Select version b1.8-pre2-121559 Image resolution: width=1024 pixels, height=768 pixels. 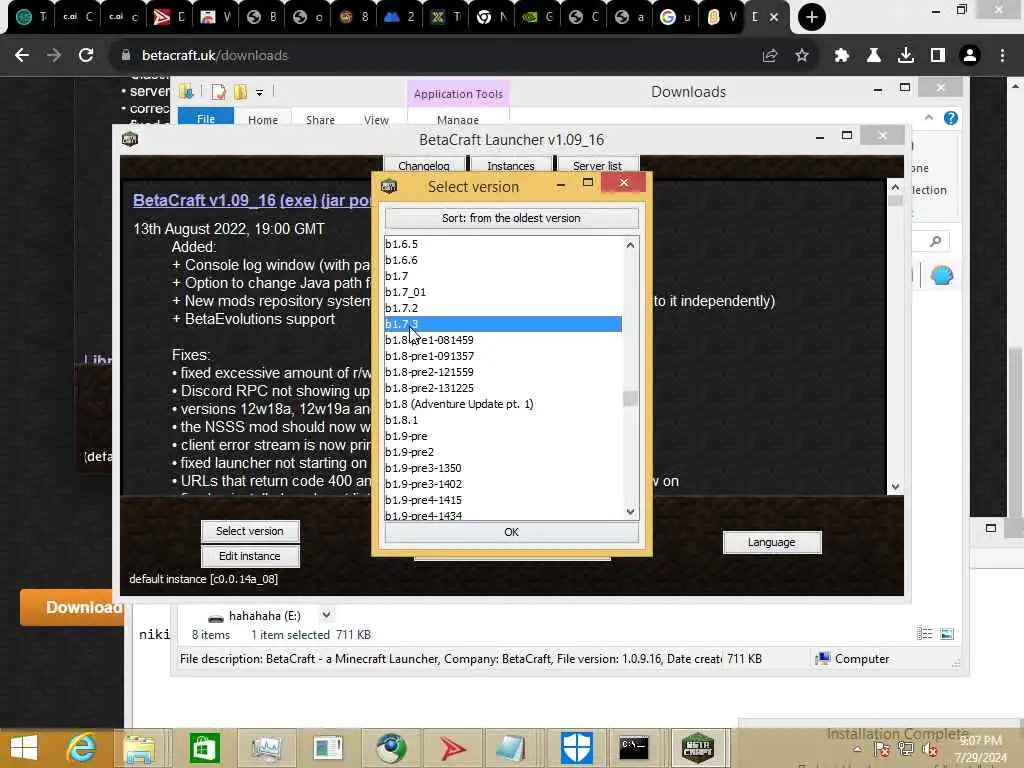503,372
